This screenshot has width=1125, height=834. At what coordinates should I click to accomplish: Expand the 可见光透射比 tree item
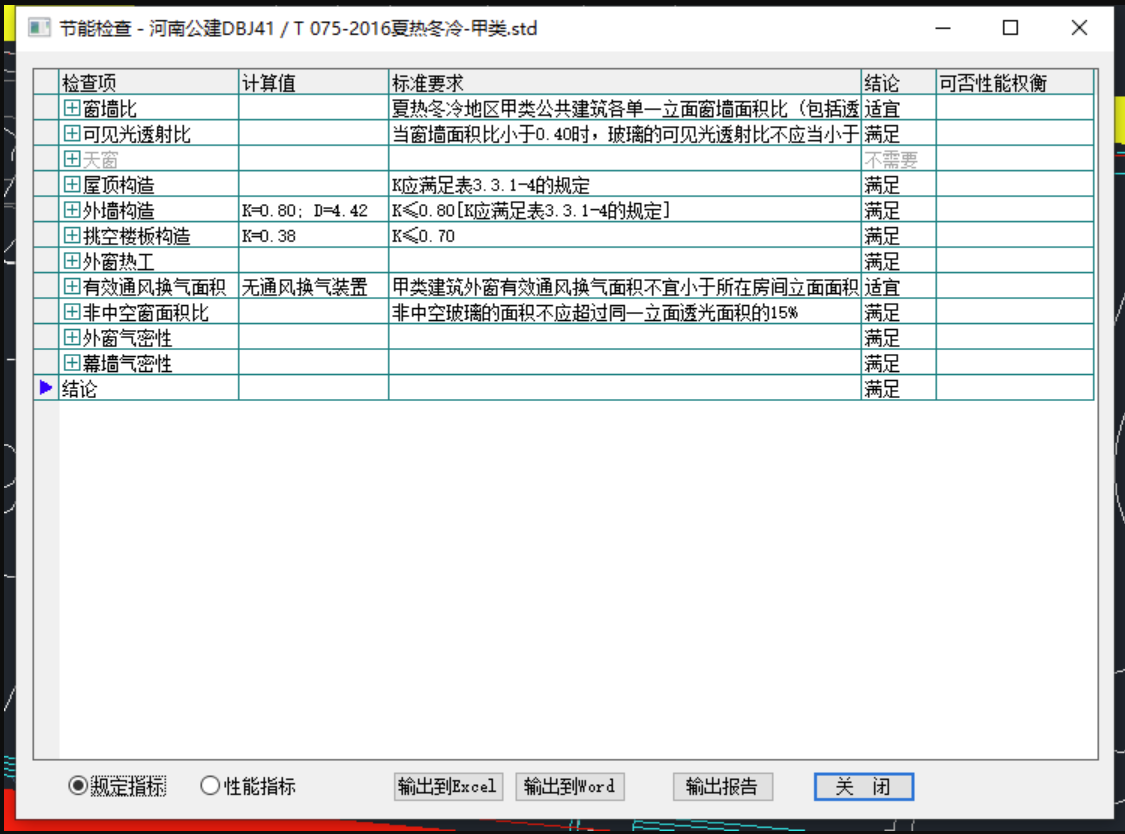pyautogui.click(x=72, y=133)
